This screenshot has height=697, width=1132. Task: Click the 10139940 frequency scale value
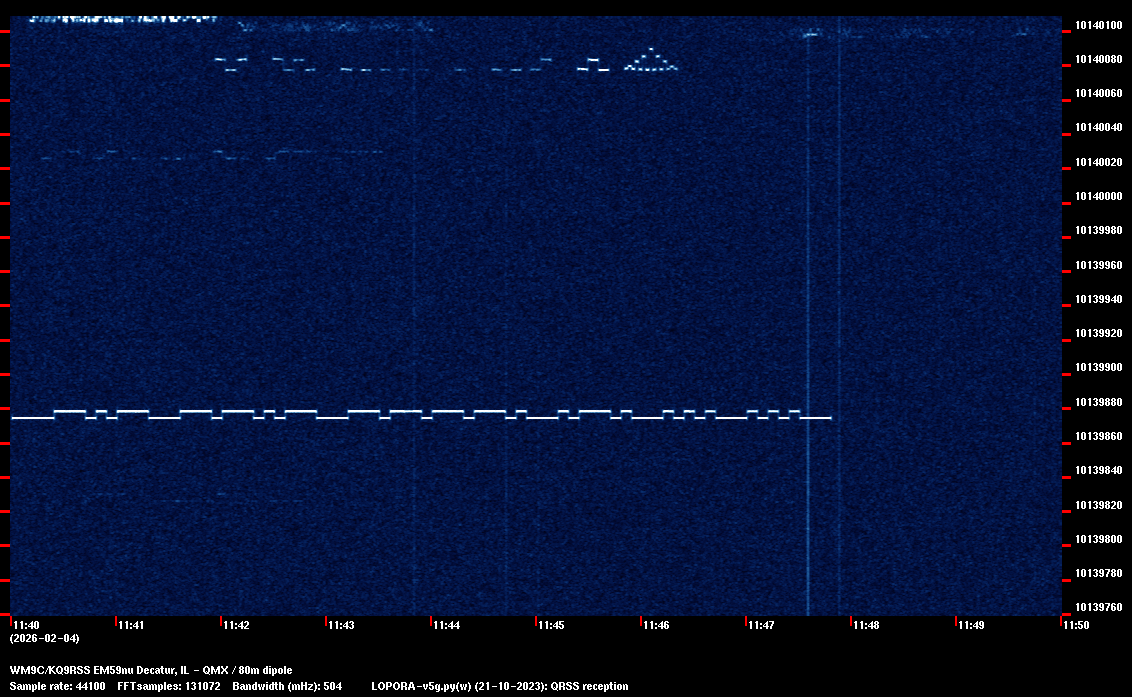[1098, 299]
